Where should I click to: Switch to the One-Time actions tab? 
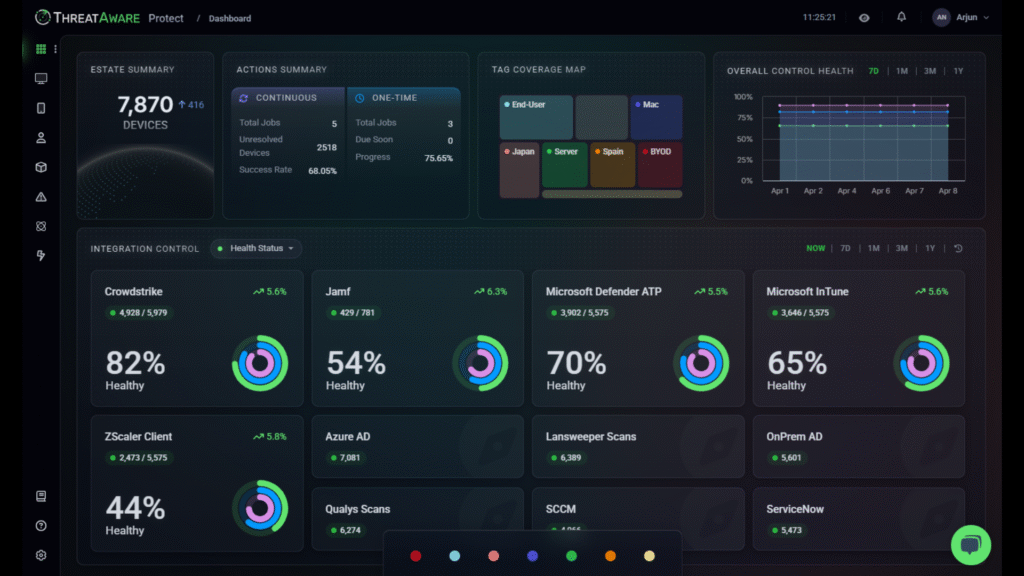pyautogui.click(x=404, y=97)
